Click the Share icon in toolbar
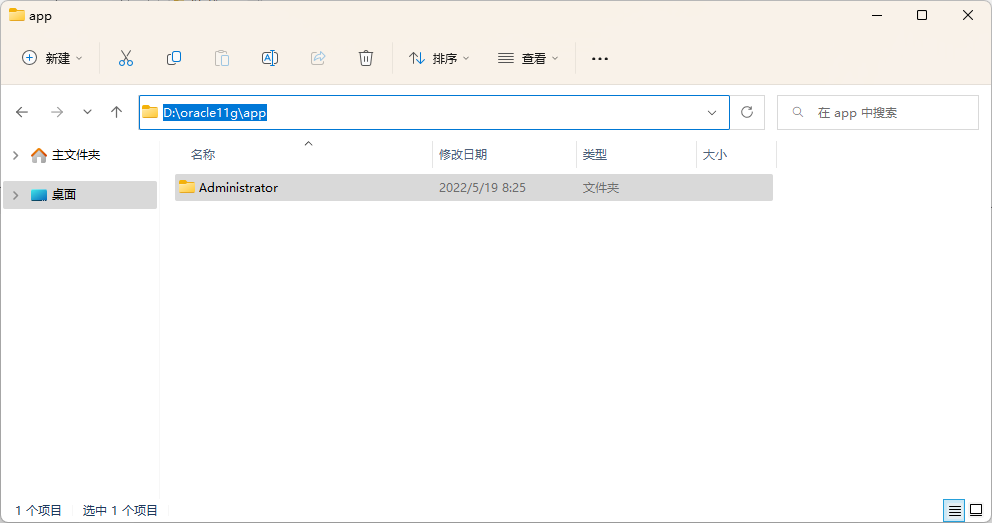 pyautogui.click(x=318, y=58)
